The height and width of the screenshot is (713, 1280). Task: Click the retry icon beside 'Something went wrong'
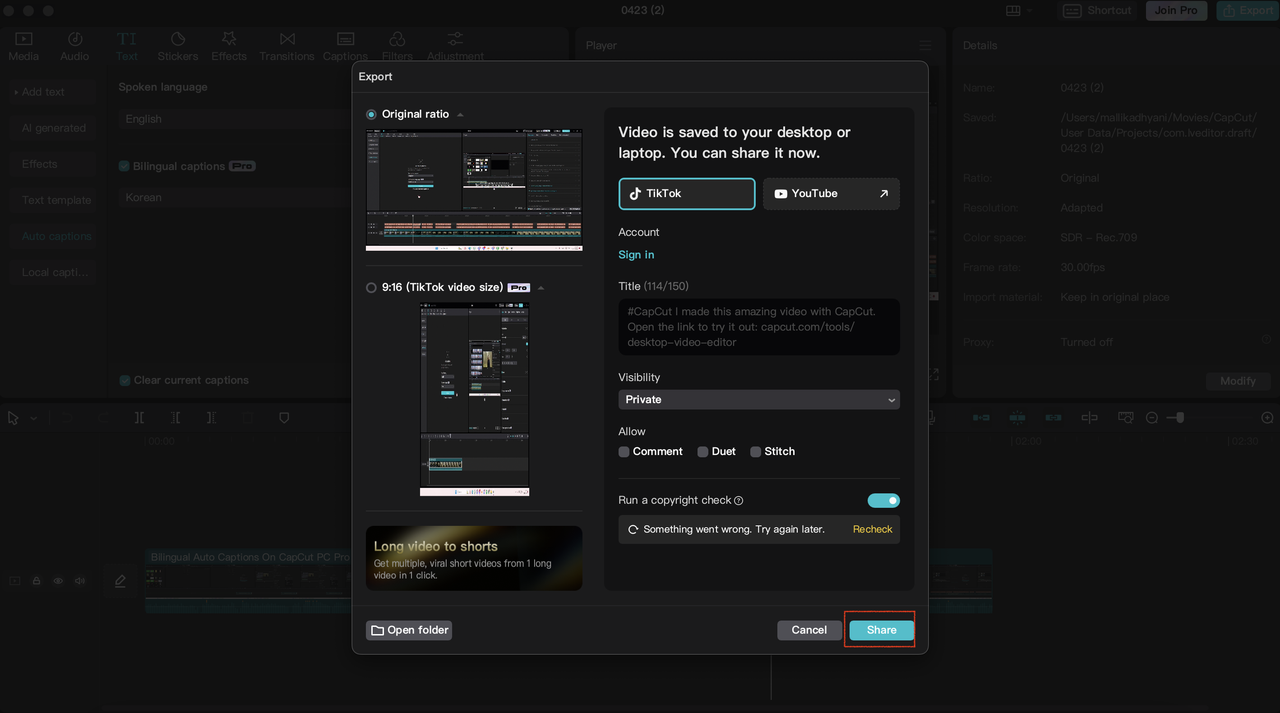pos(633,529)
